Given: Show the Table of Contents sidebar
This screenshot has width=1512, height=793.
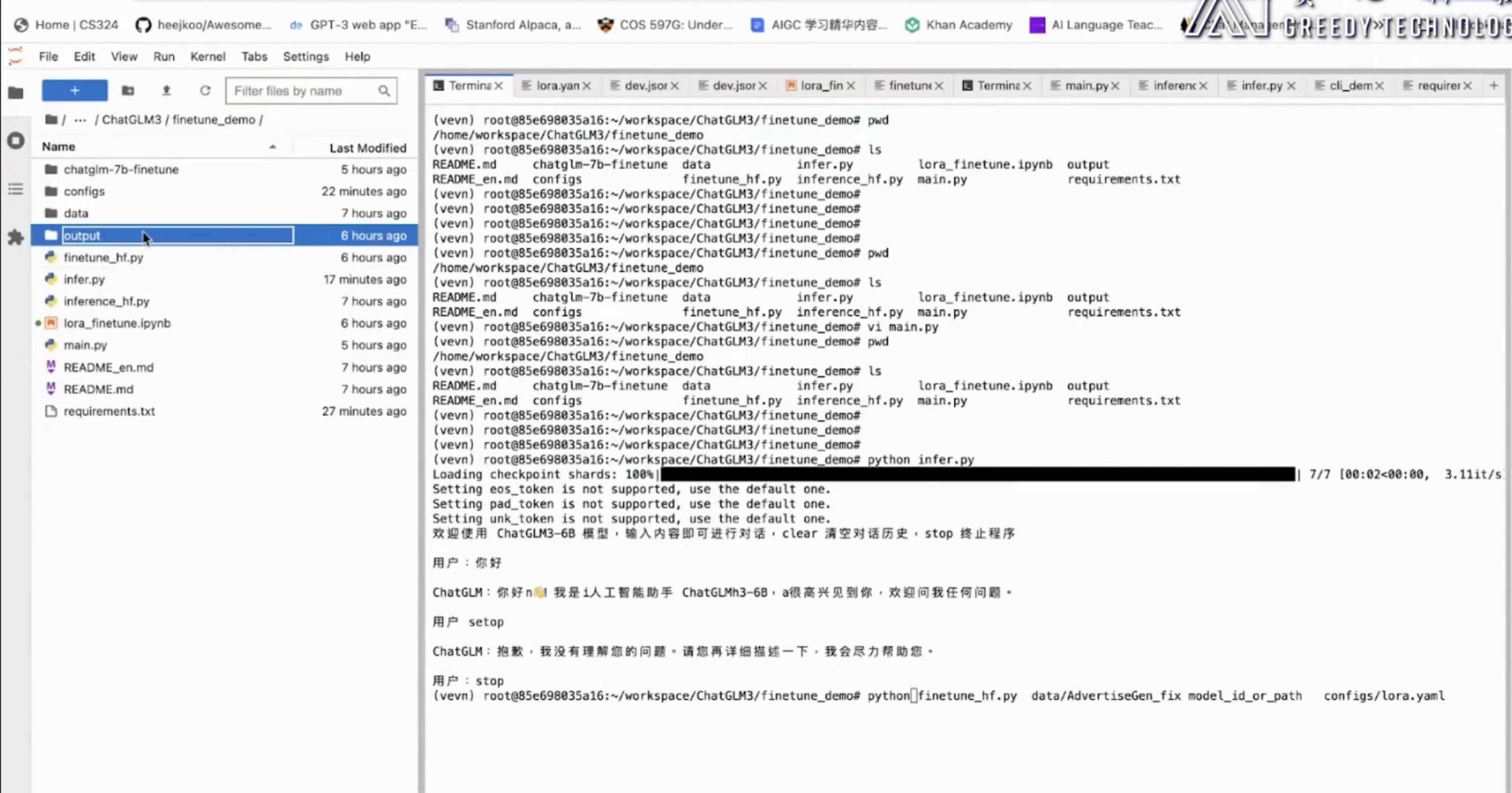Looking at the screenshot, I should coord(16,189).
